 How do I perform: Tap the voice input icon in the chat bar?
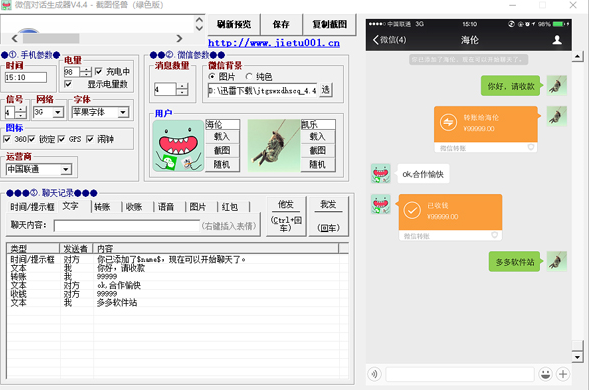pos(374,374)
